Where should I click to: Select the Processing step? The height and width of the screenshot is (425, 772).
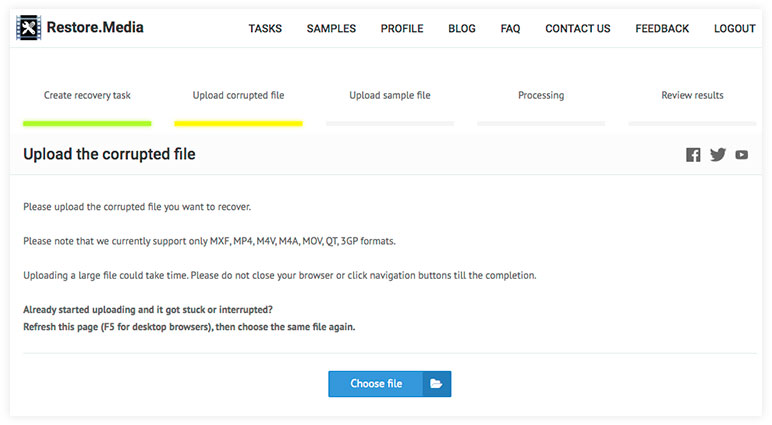541,95
